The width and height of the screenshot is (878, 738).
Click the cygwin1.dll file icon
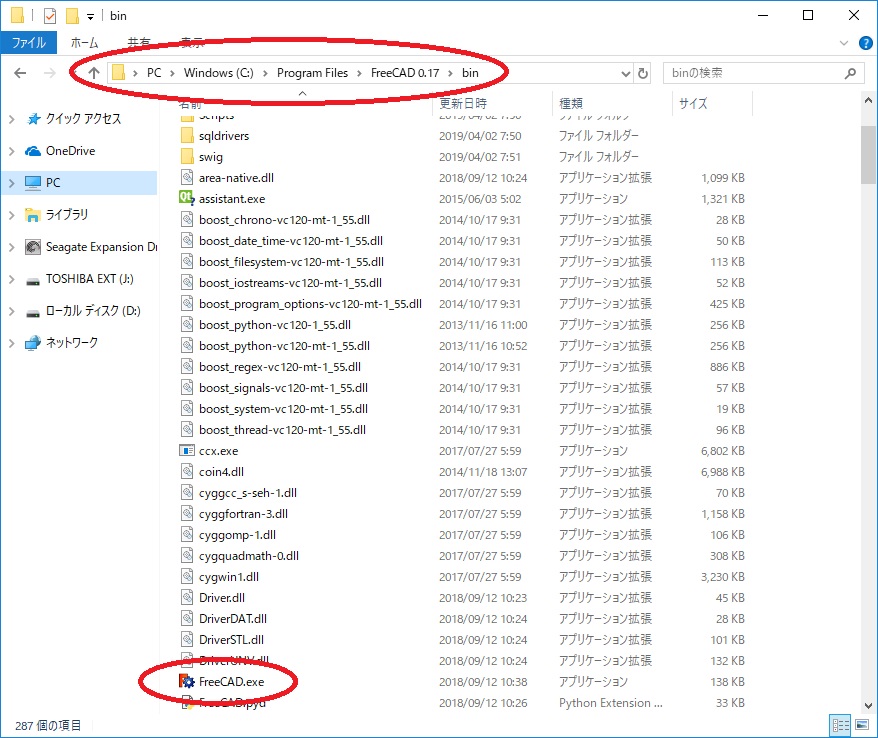(187, 576)
